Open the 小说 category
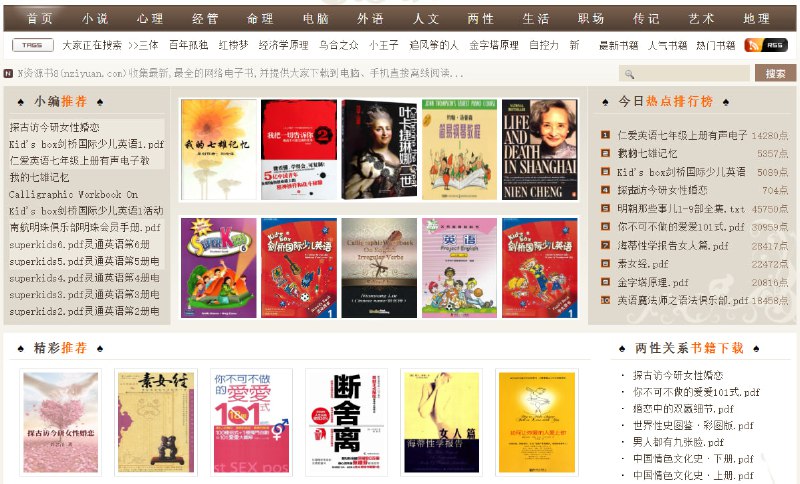The height and width of the screenshot is (484, 800). [x=95, y=19]
